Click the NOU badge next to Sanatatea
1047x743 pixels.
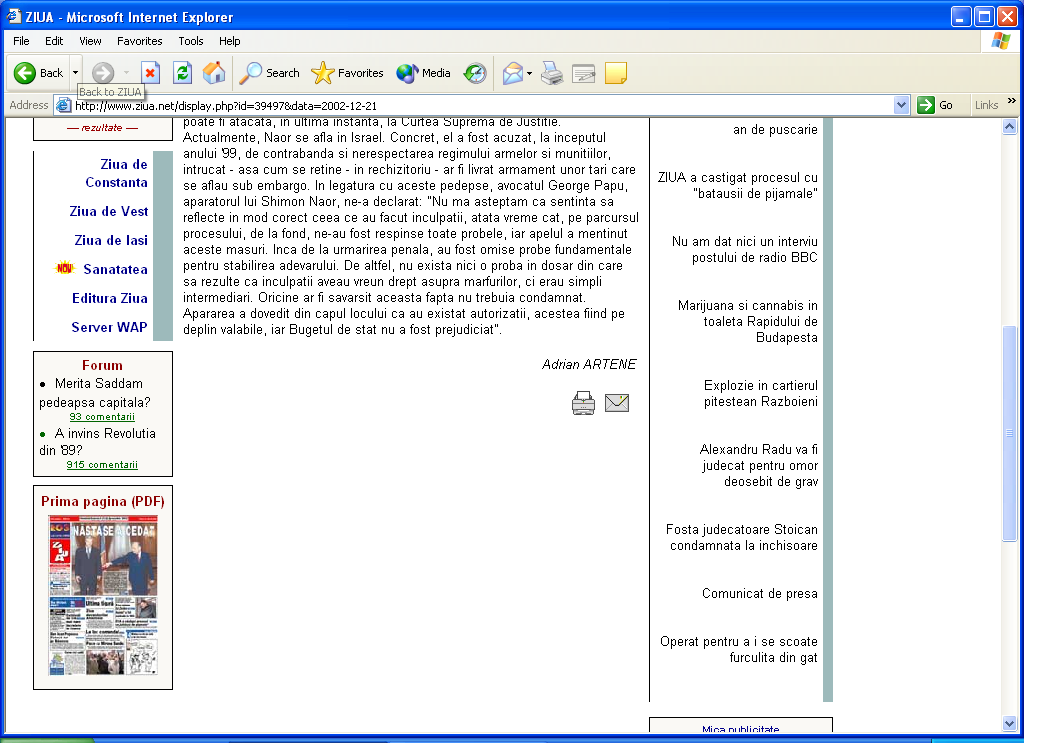65,268
